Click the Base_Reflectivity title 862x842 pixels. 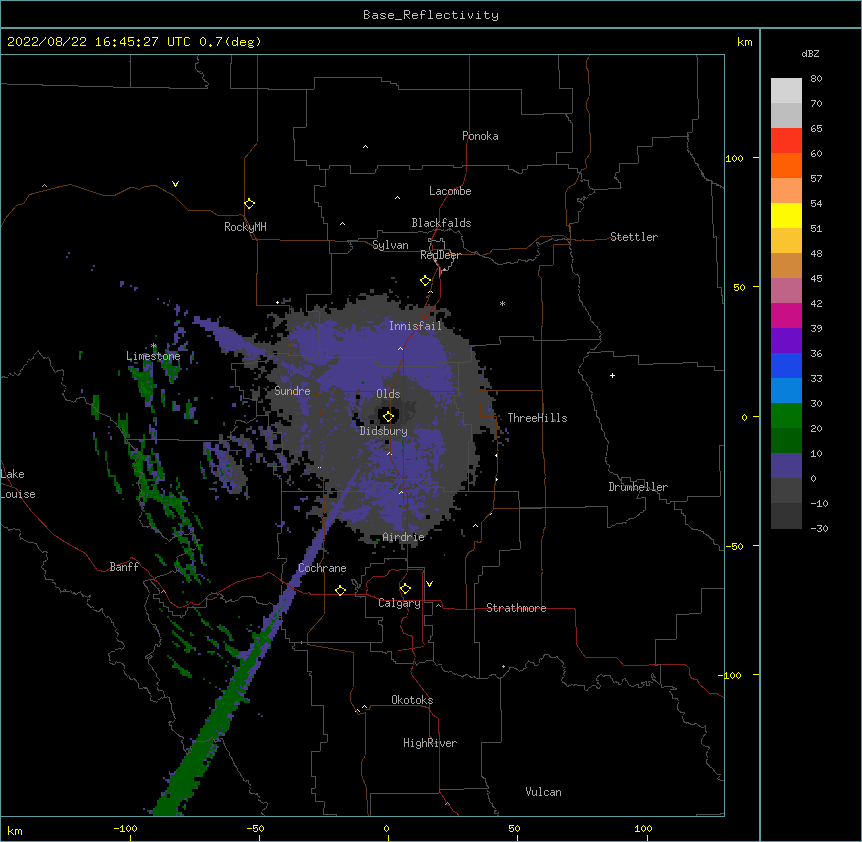pos(431,15)
